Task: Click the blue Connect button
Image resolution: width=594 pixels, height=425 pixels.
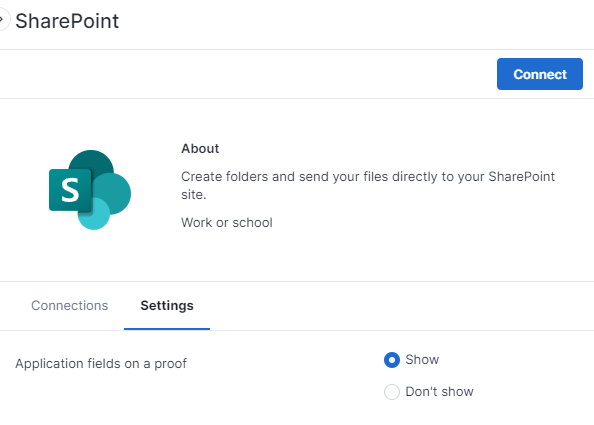Action: 539,74
